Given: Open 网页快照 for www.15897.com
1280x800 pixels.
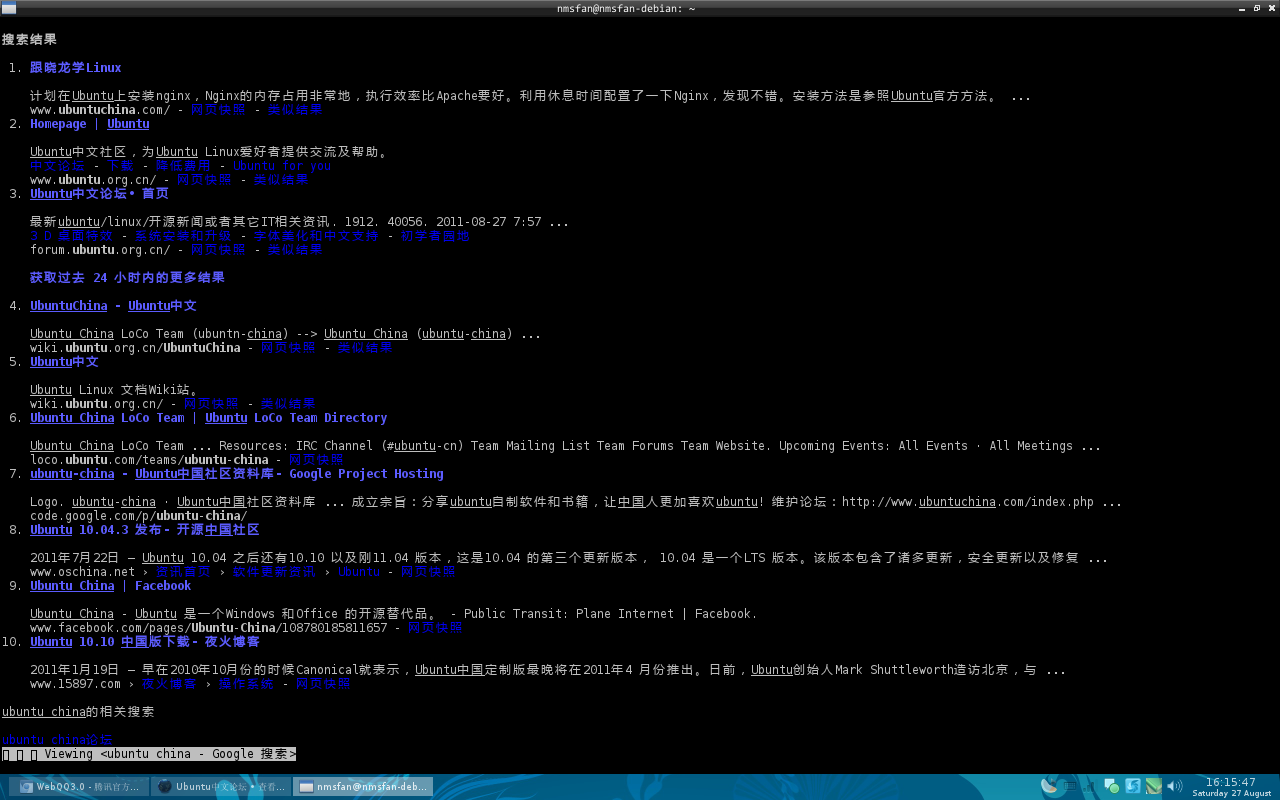Looking at the screenshot, I should pyautogui.click(x=323, y=684).
